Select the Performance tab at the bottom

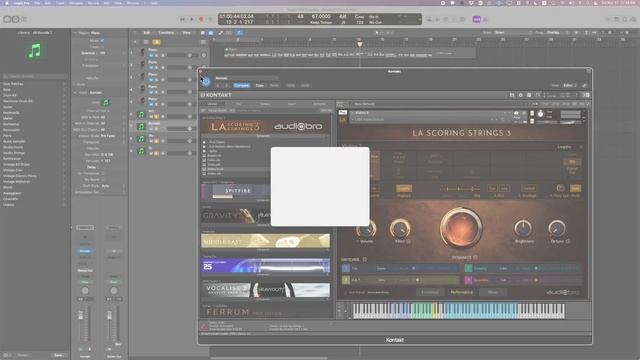(461, 292)
